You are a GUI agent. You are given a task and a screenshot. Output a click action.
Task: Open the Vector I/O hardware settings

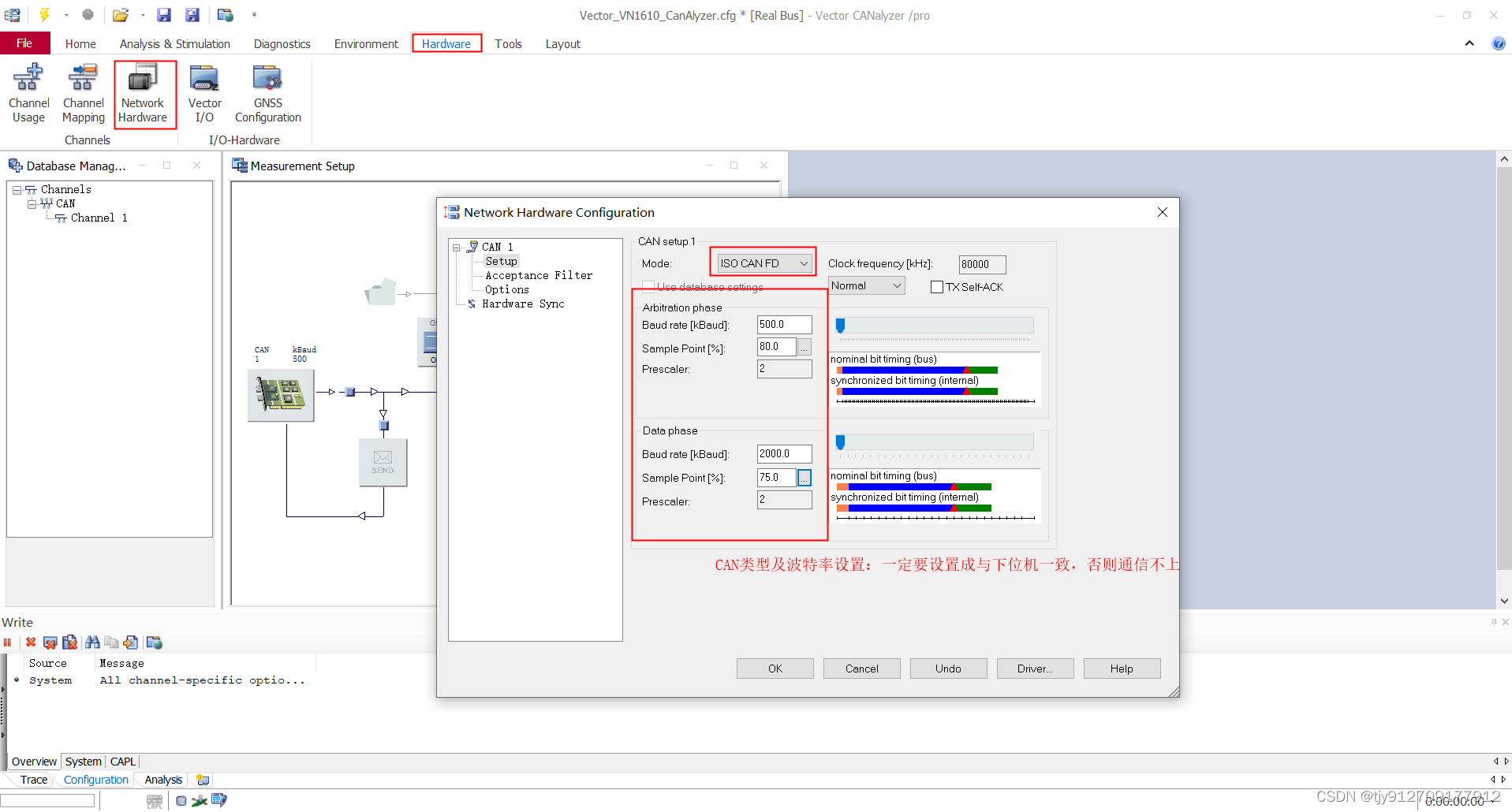click(204, 94)
